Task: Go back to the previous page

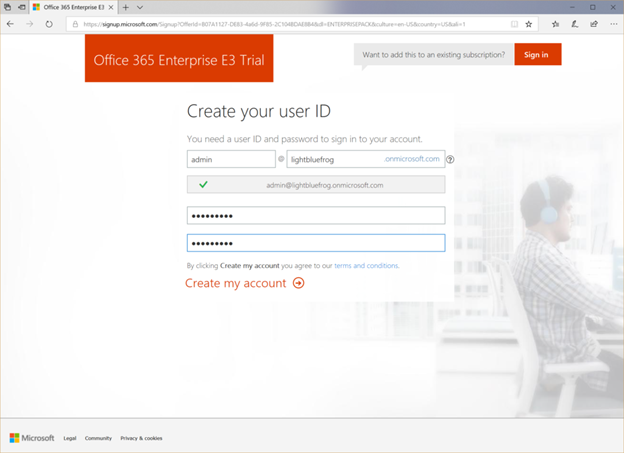Action: (10, 24)
